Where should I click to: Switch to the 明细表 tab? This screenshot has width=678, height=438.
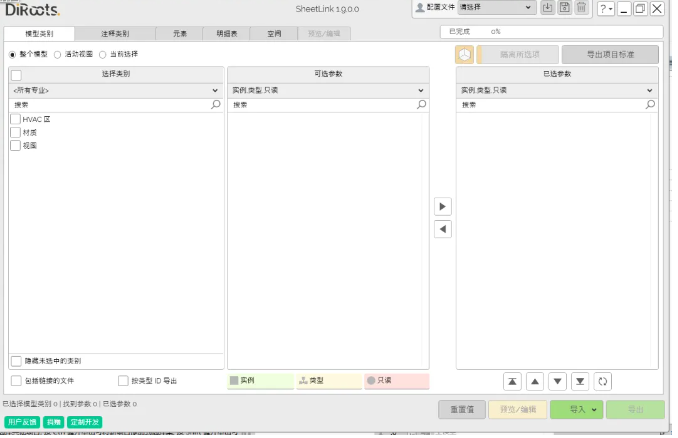[x=227, y=33]
